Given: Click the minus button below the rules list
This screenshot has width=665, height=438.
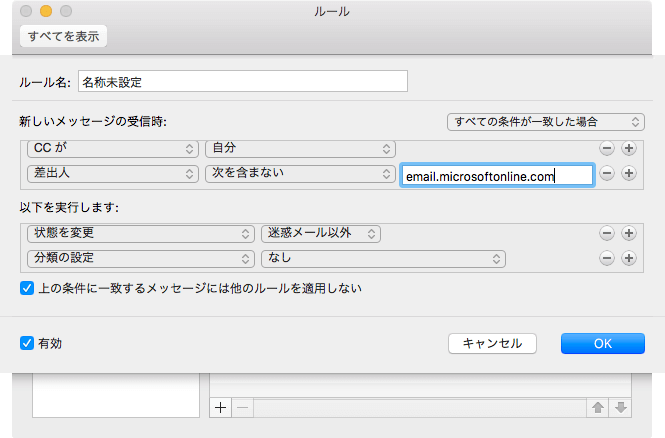Looking at the screenshot, I should (243, 408).
